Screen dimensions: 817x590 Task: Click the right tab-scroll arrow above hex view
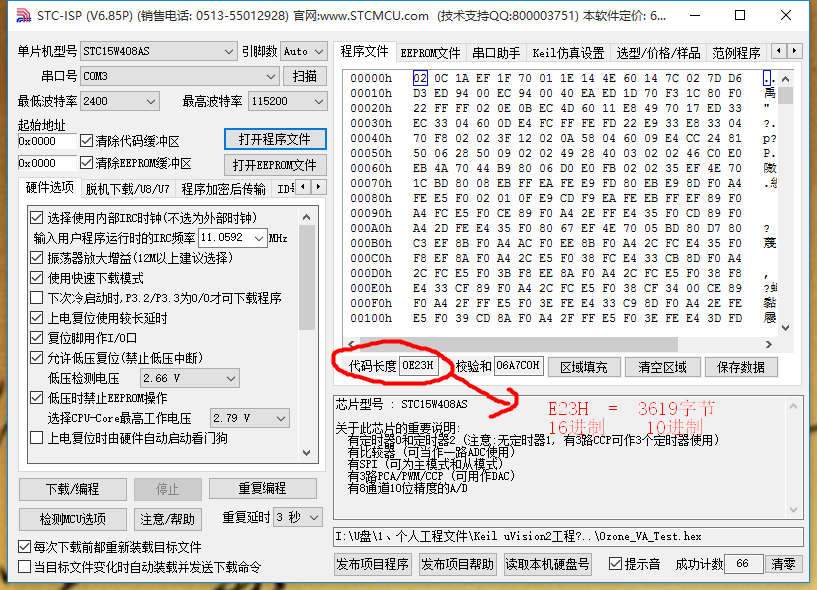795,51
